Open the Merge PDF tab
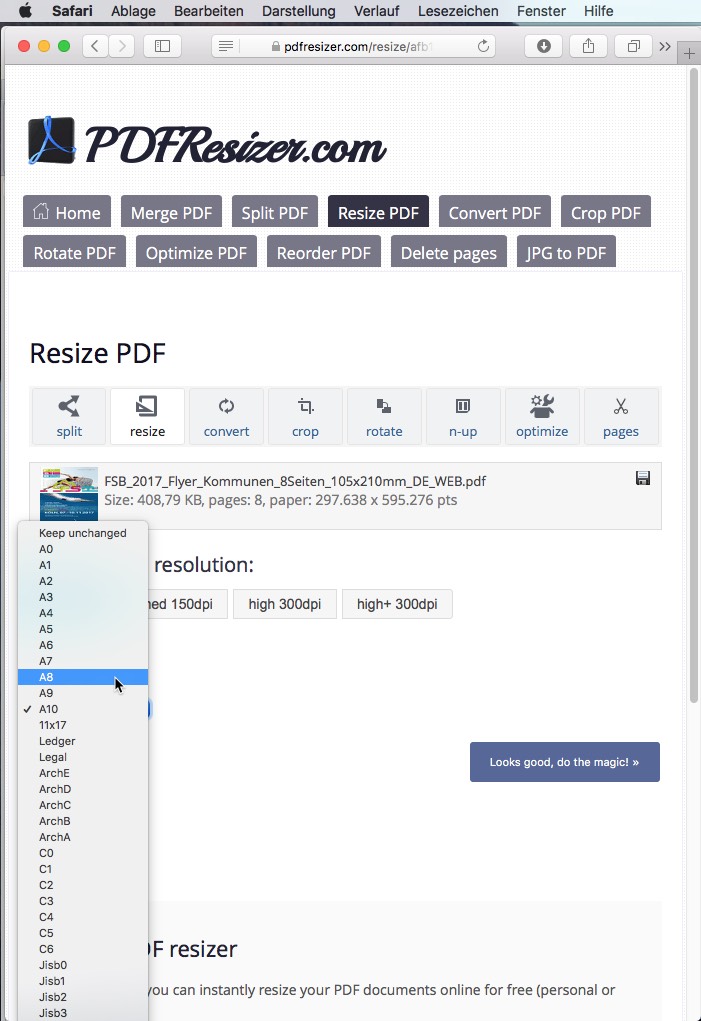Screen dimensions: 701x1021 171,213
